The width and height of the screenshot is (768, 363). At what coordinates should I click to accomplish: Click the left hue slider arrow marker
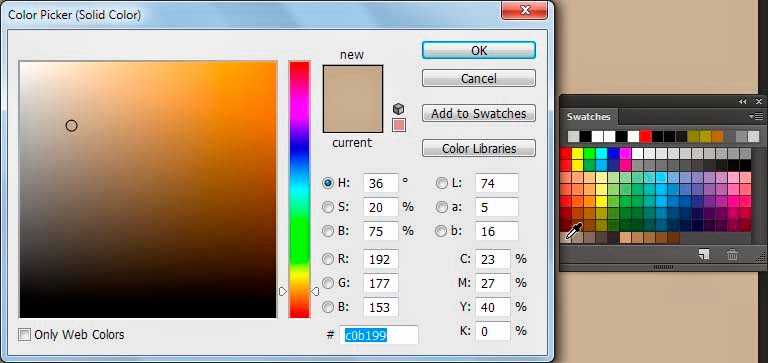point(283,291)
